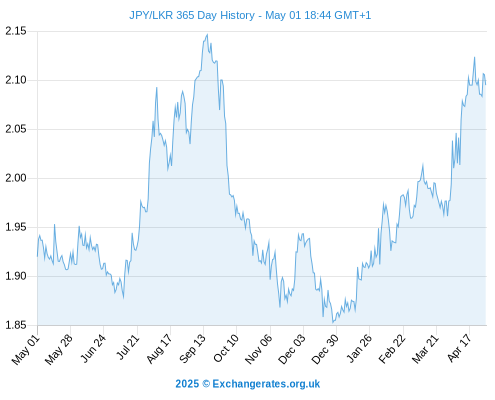Click the 2.00 y-axis value label
This screenshot has height=400, width=495.
[16, 178]
